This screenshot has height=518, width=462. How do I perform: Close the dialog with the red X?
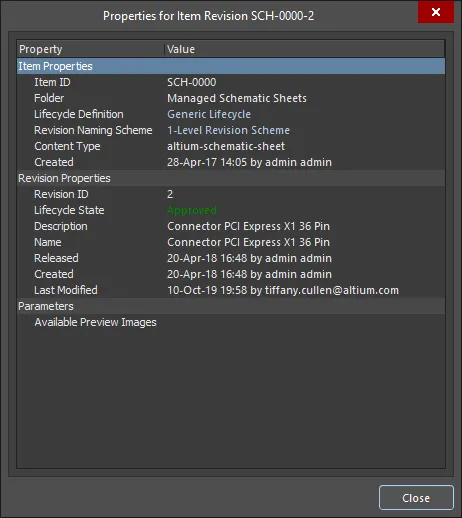436,12
